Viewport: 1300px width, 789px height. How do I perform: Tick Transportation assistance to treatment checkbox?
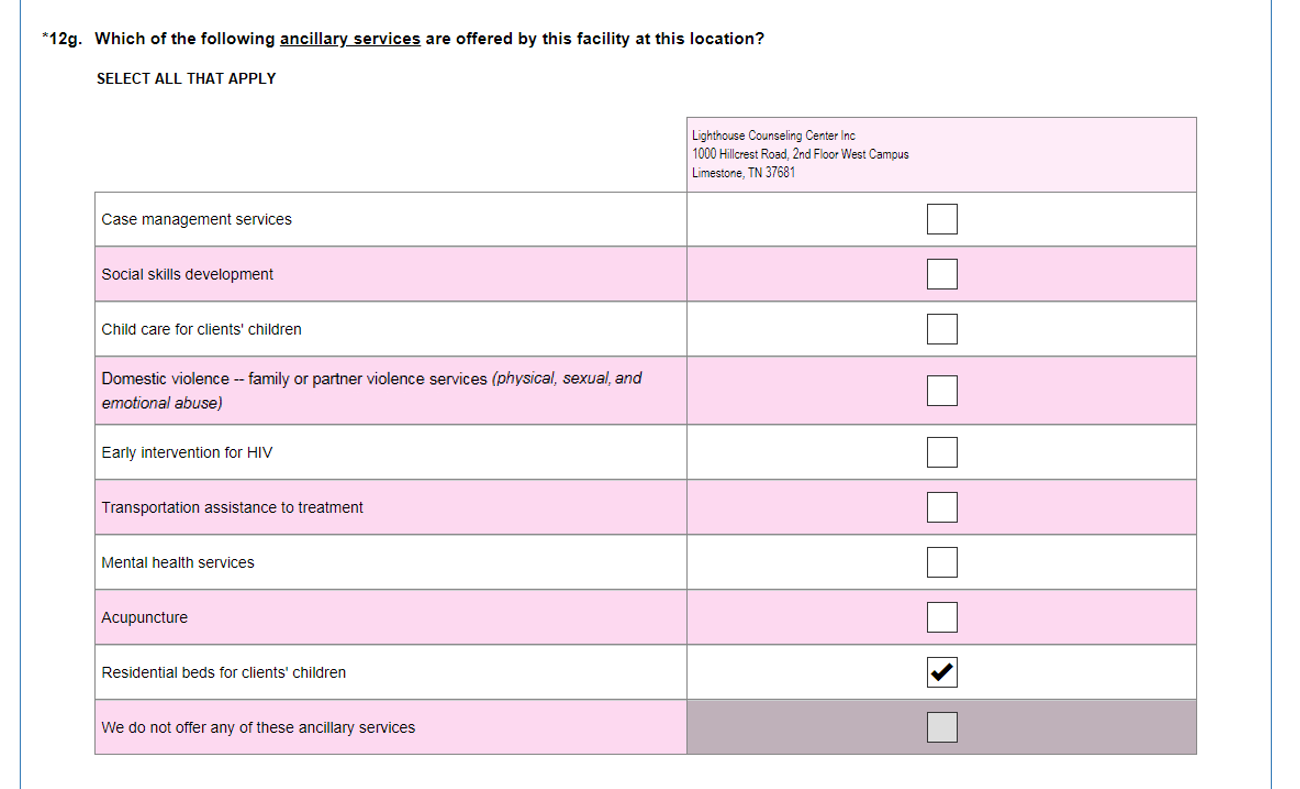942,507
